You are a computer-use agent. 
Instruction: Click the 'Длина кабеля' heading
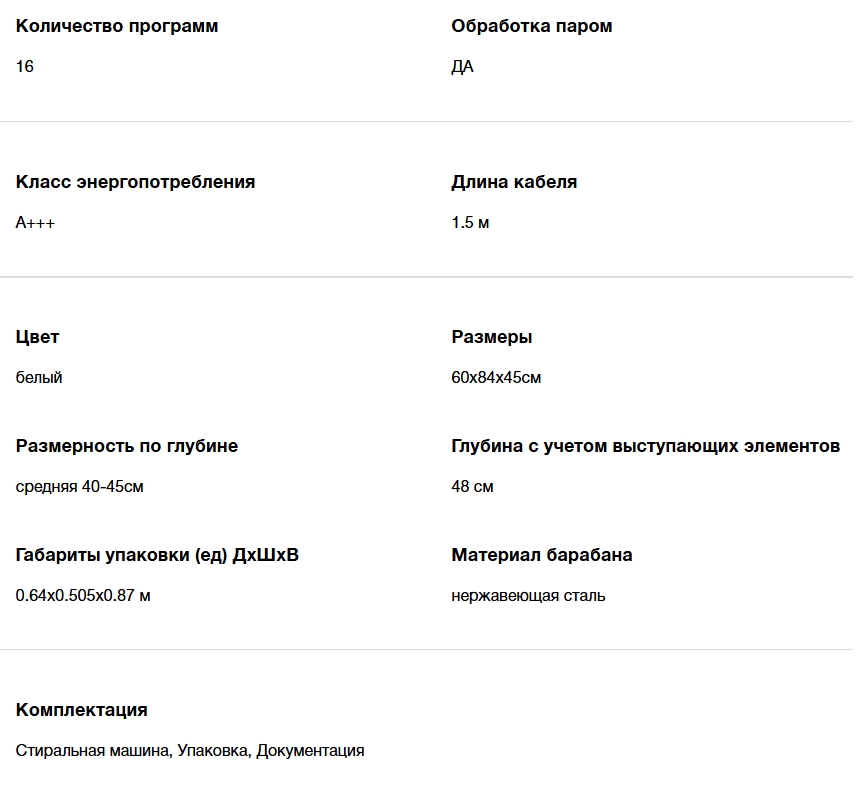(514, 182)
